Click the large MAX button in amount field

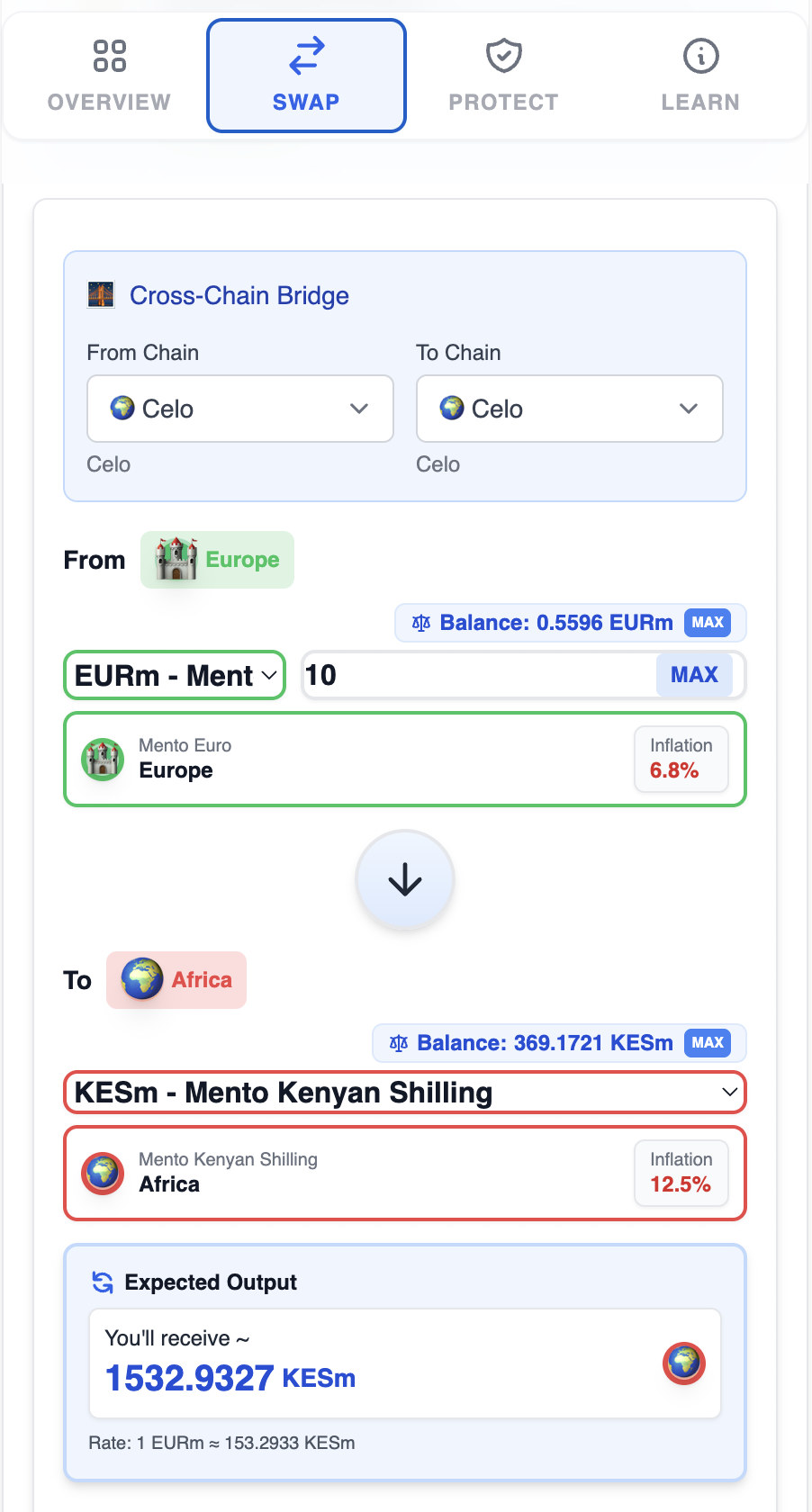694,675
